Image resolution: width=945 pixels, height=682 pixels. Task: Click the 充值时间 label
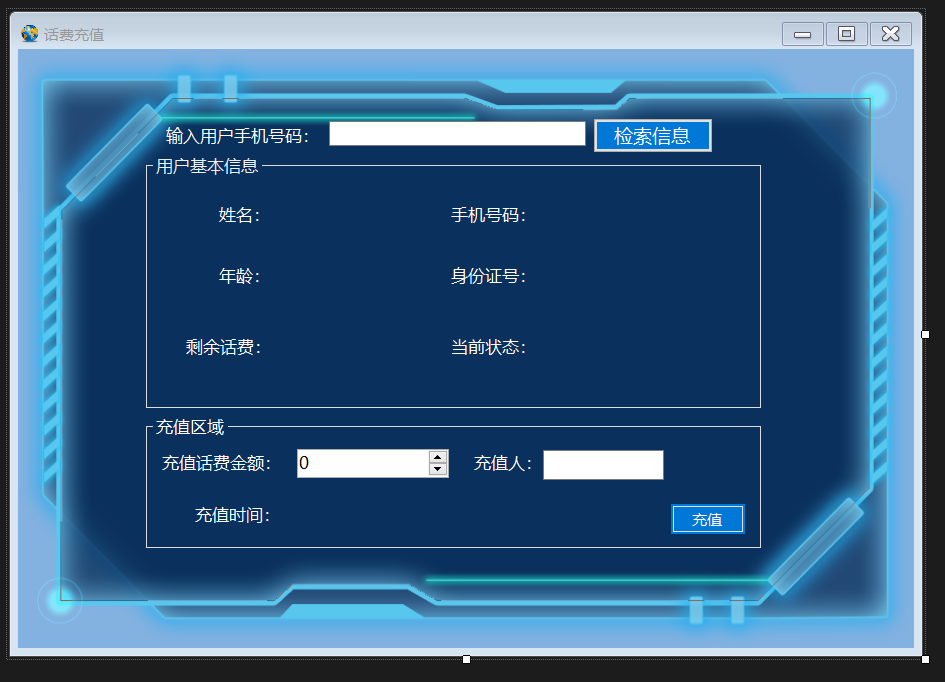click(232, 515)
